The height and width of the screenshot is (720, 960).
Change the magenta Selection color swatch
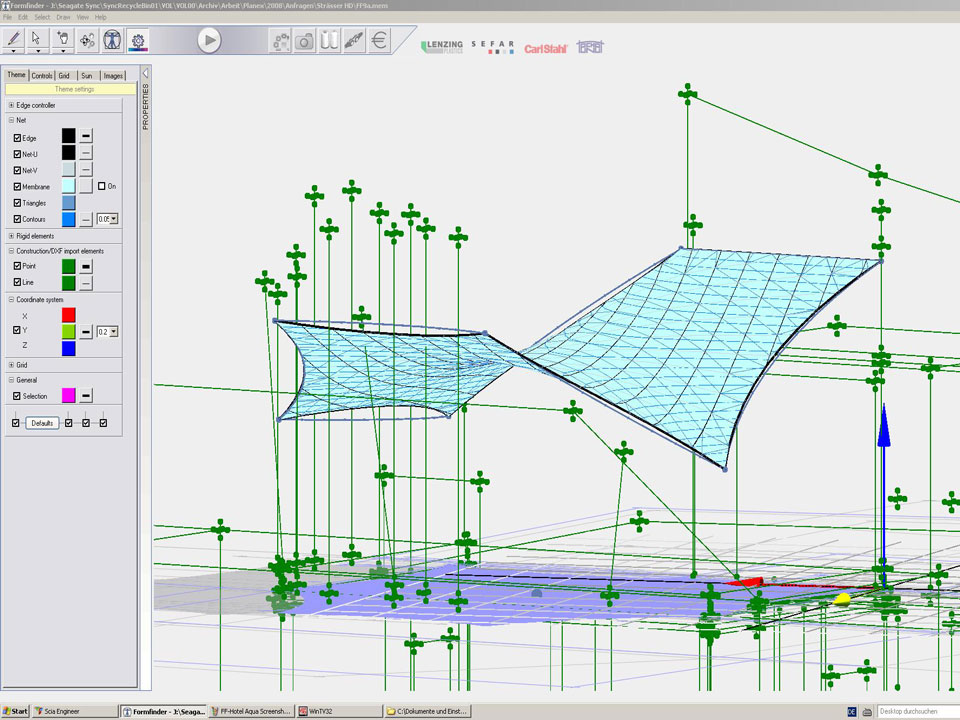click(x=68, y=396)
